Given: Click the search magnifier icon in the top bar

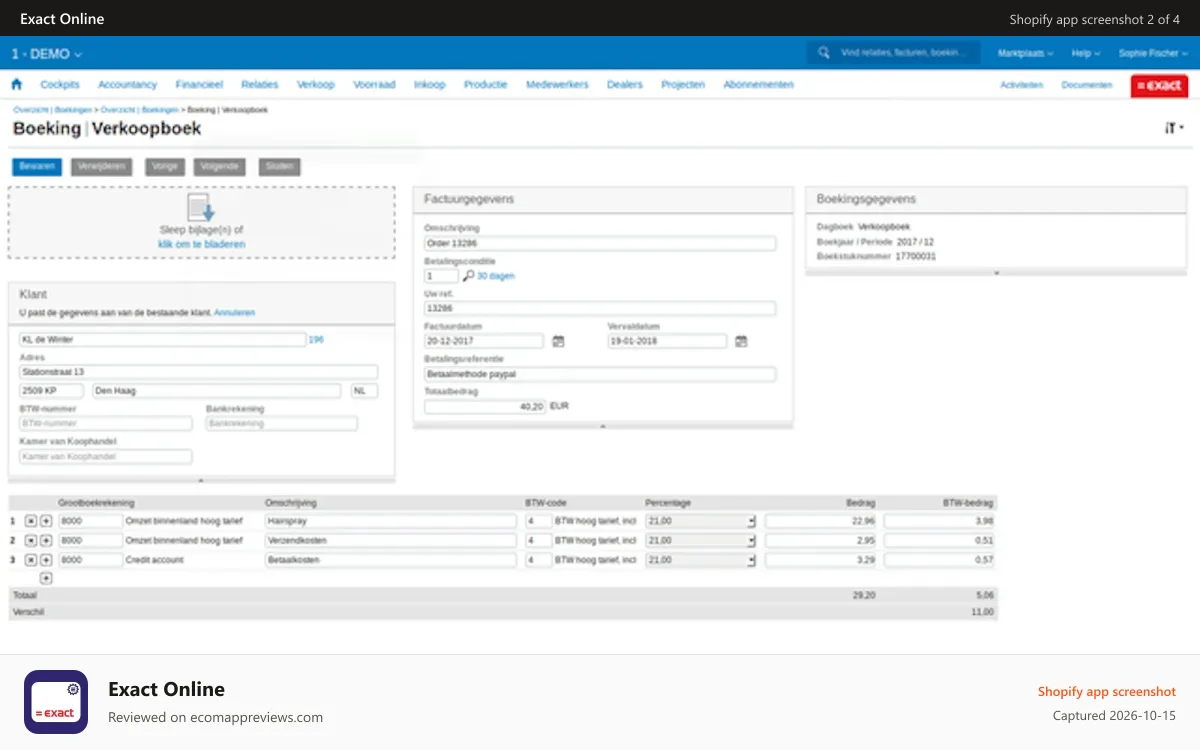Looking at the screenshot, I should point(824,53).
